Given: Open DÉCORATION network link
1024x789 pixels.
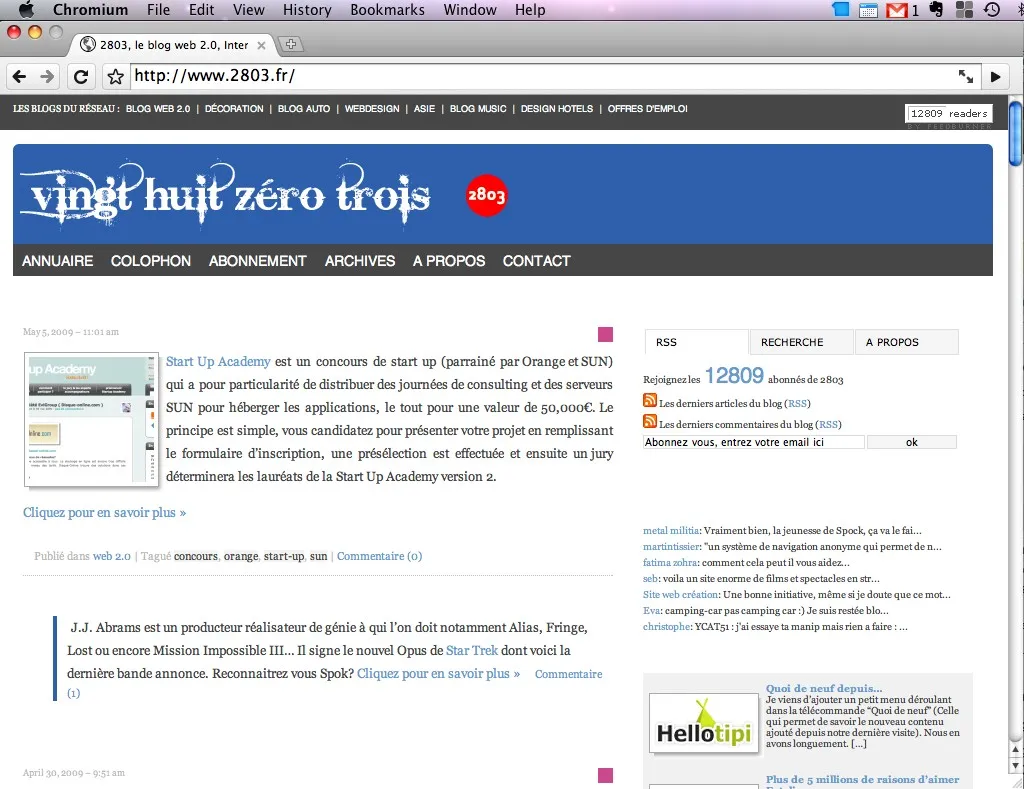Looking at the screenshot, I should 234,108.
